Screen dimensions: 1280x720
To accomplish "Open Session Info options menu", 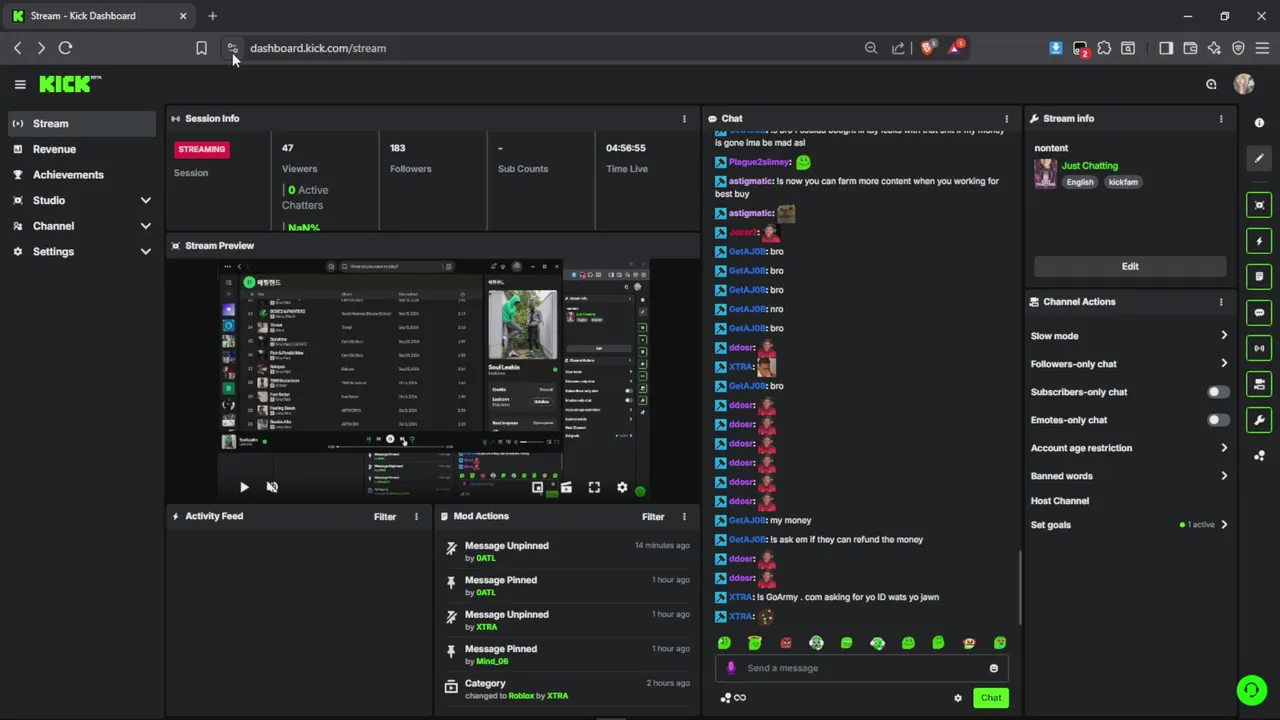I will click(684, 119).
